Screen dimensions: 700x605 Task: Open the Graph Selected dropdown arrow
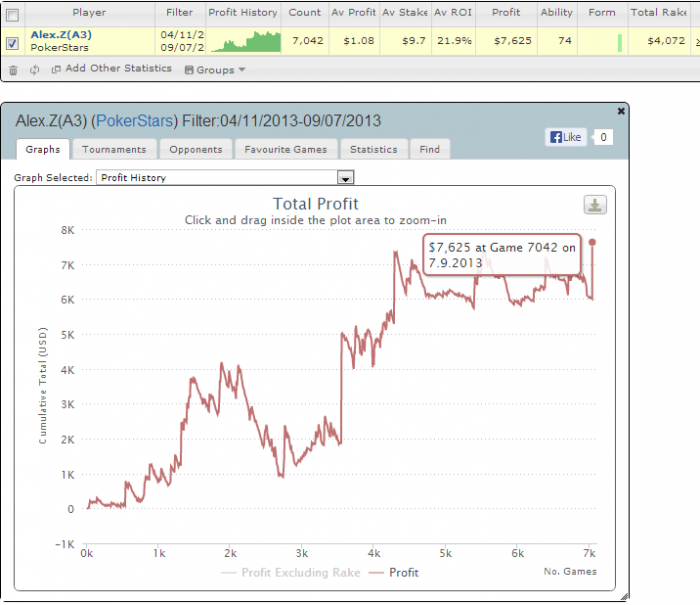[345, 178]
